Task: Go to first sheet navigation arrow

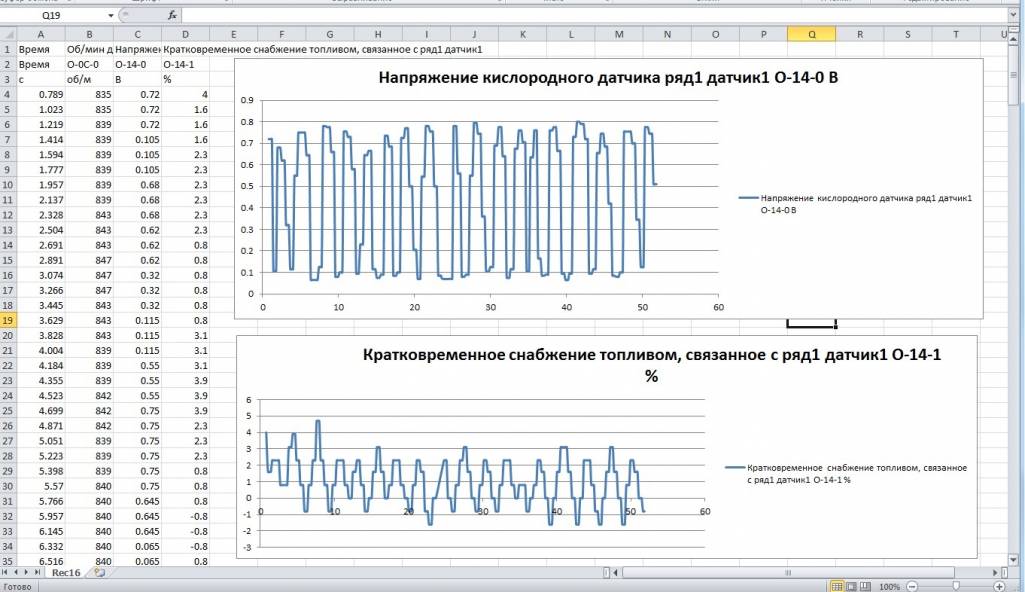Action: point(7,573)
